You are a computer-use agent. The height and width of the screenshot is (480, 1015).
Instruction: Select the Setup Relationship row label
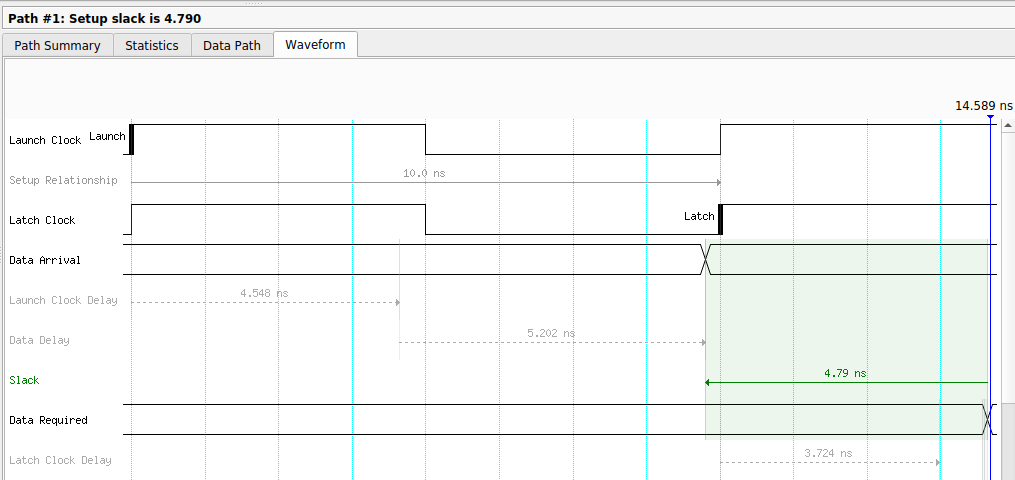[63, 180]
